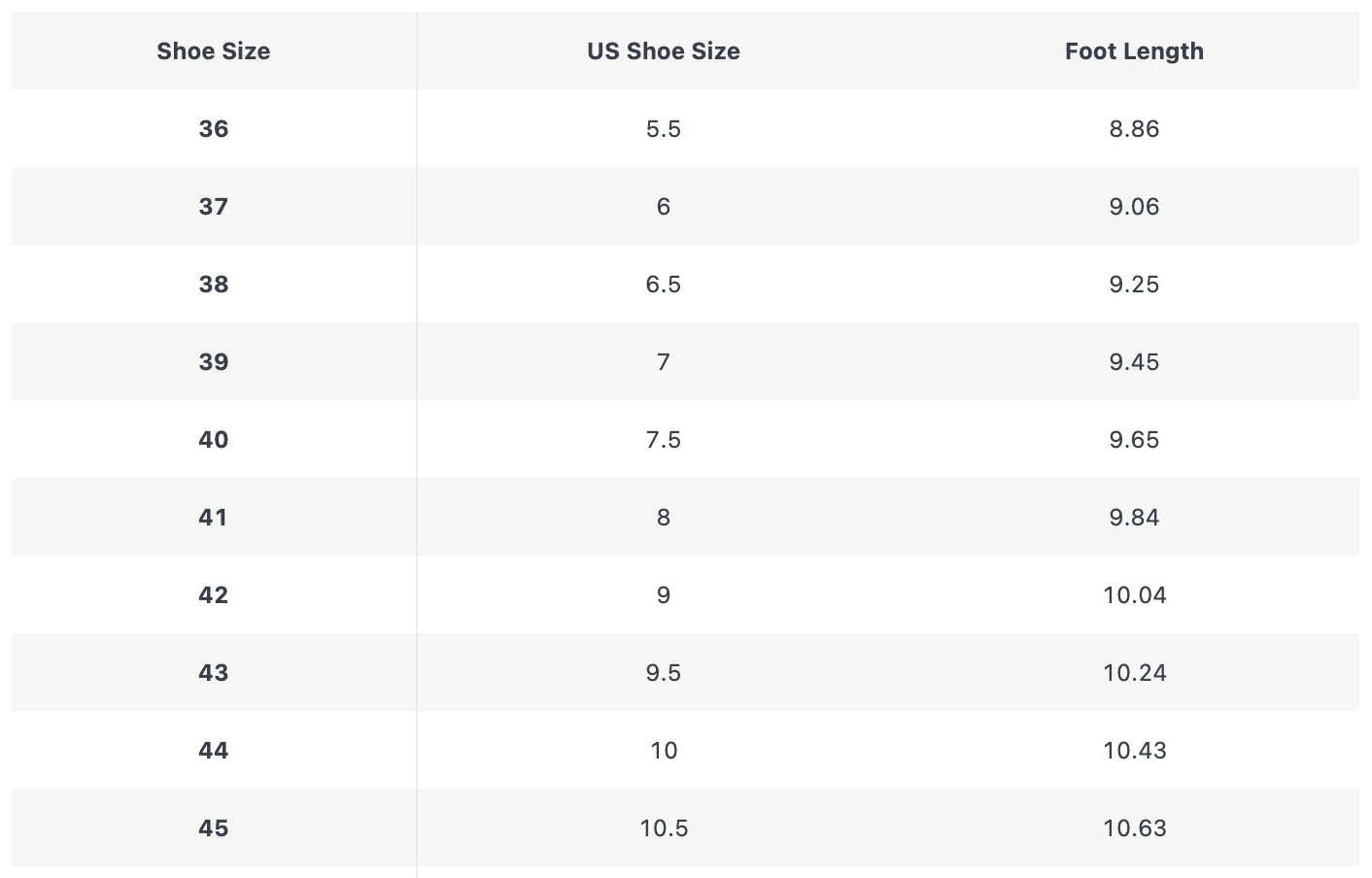The image size is (1372, 878).
Task: Click shoe size 41 cell
Action: 214,518
